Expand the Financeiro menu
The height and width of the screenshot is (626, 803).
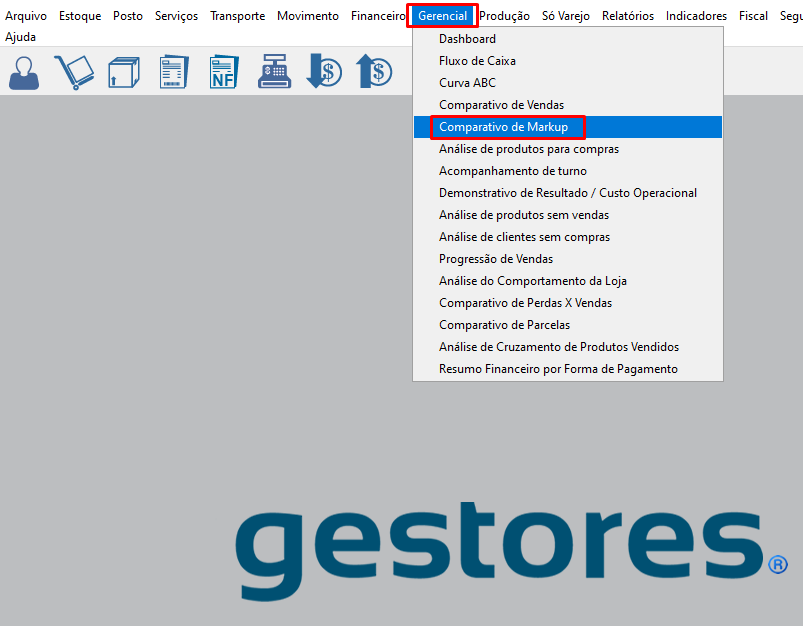tap(378, 16)
